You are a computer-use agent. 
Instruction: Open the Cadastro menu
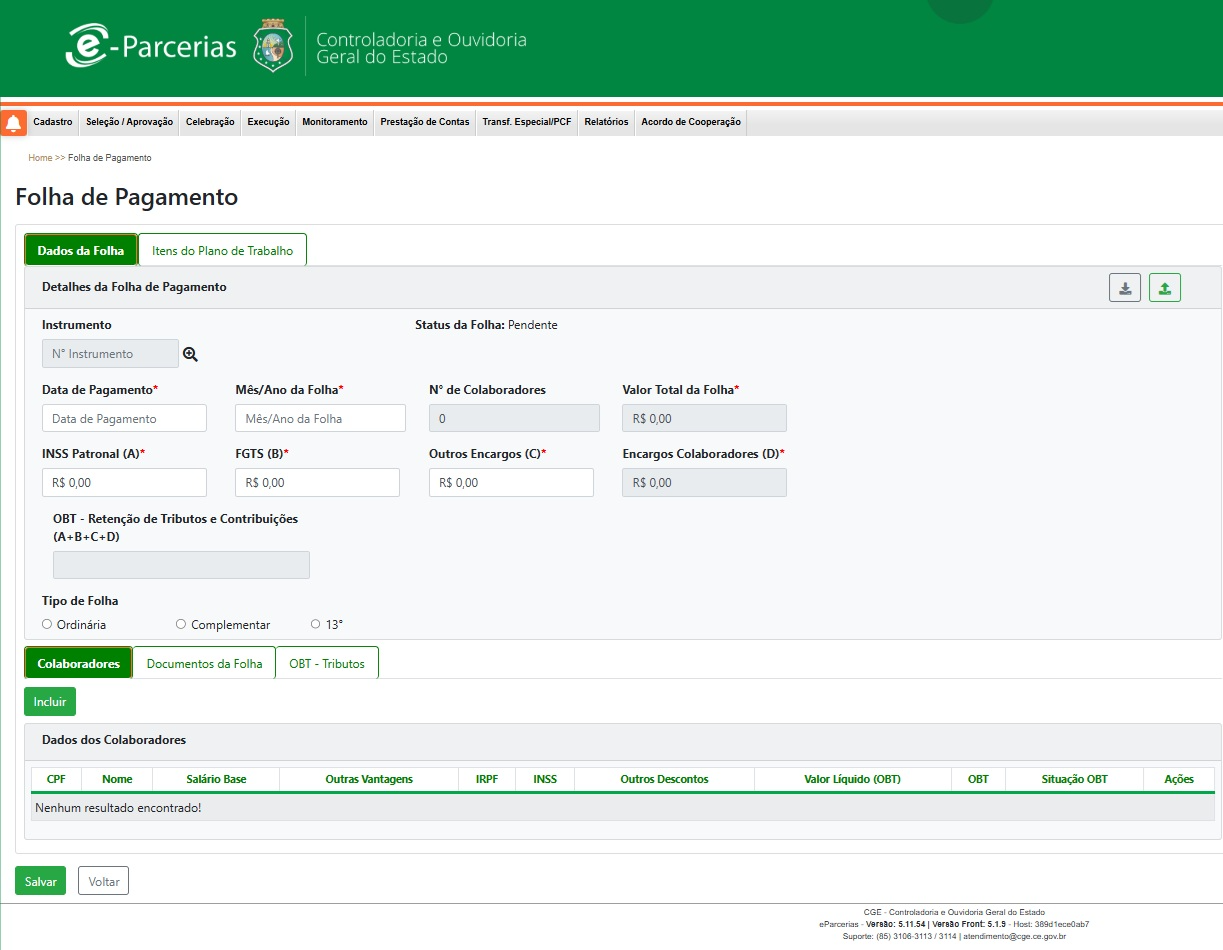point(53,121)
